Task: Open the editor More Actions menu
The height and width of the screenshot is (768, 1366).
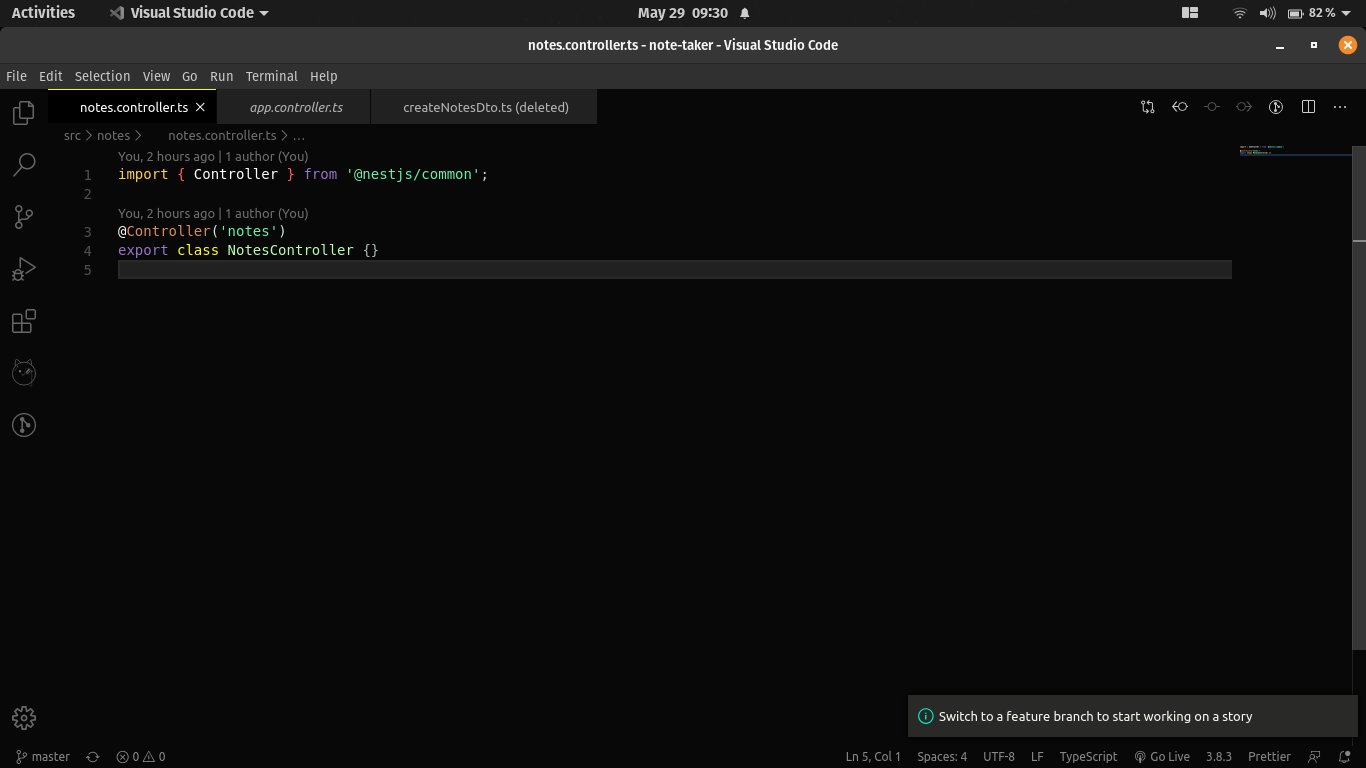Action: 1340,107
